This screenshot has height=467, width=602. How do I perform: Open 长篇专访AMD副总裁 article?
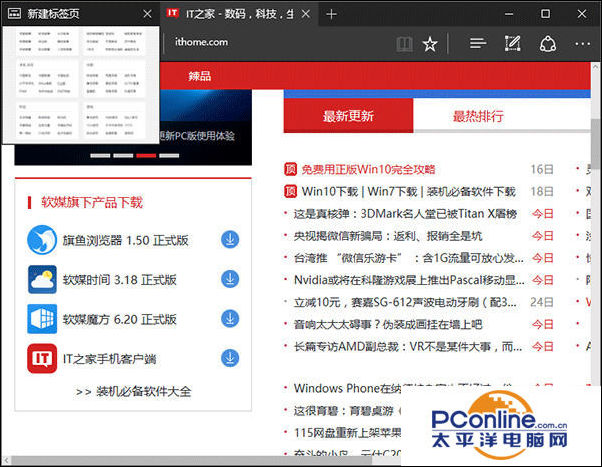(408, 347)
